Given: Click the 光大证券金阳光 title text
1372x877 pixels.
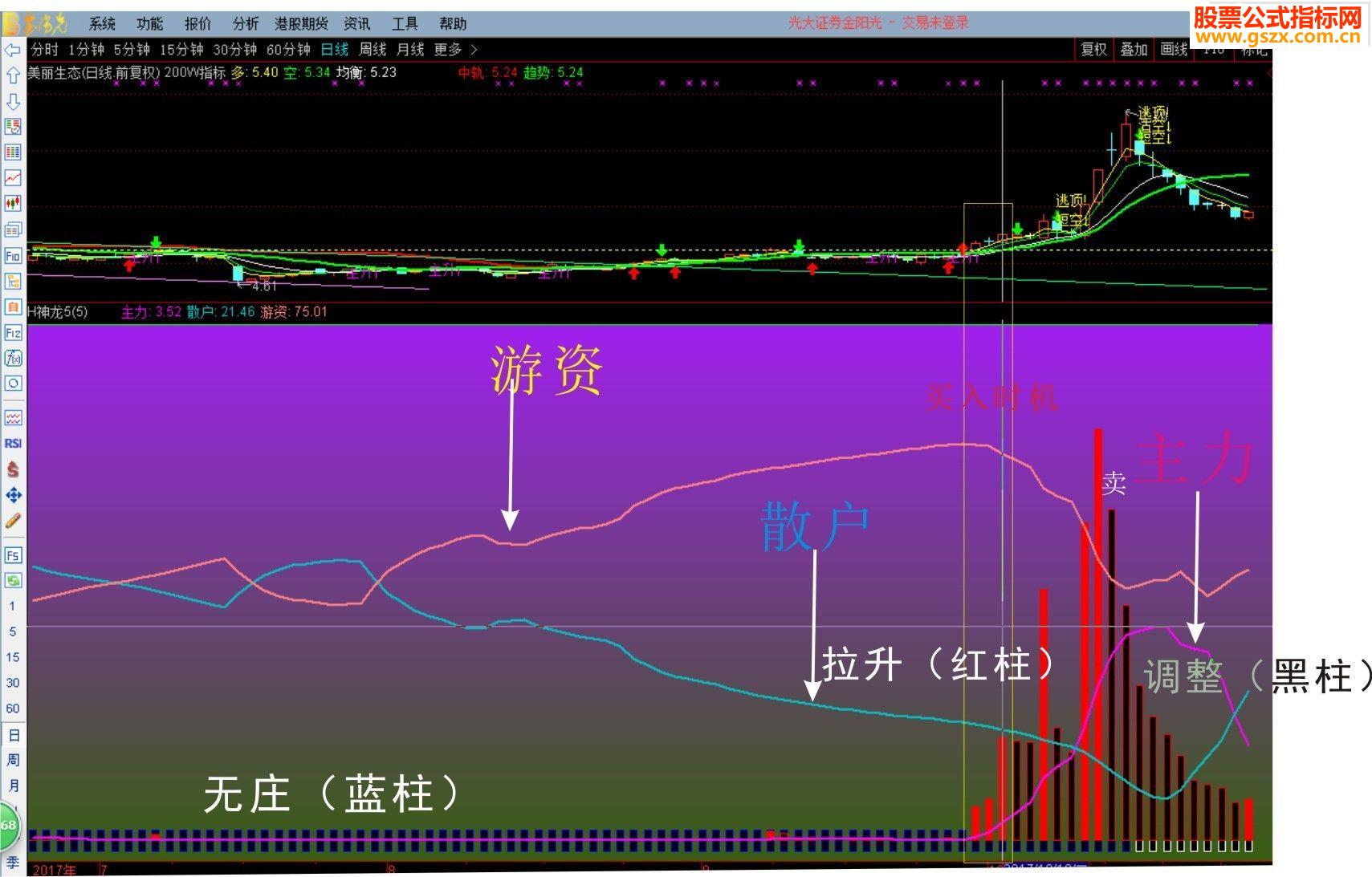Looking at the screenshot, I should click(835, 23).
